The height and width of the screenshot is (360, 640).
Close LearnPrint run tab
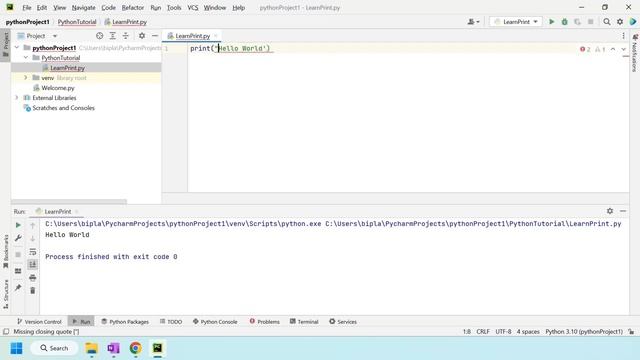click(x=77, y=211)
